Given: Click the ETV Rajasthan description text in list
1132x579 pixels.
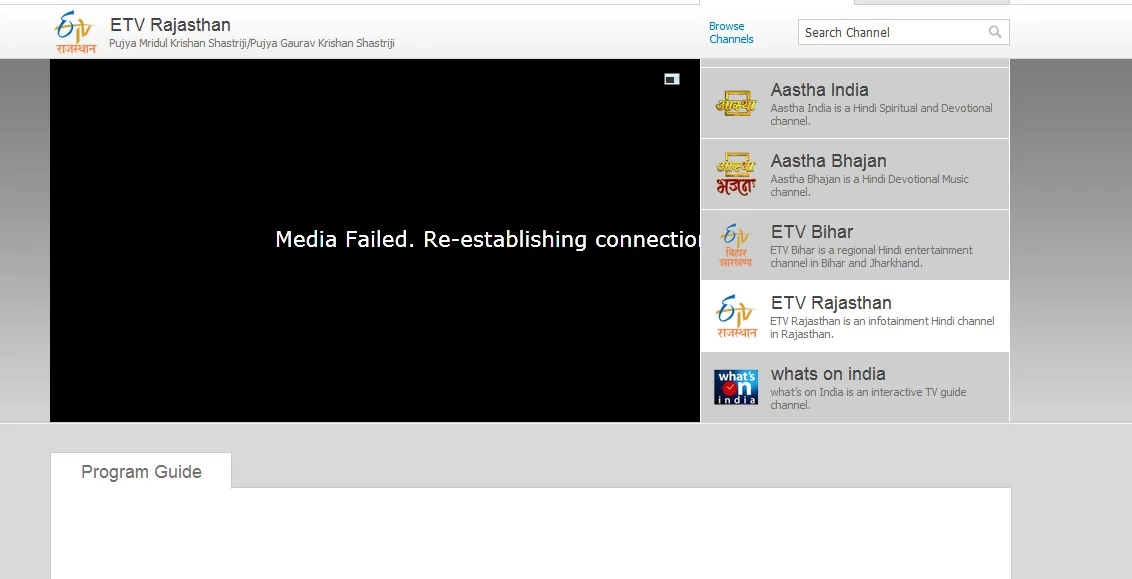Looking at the screenshot, I should 882,327.
